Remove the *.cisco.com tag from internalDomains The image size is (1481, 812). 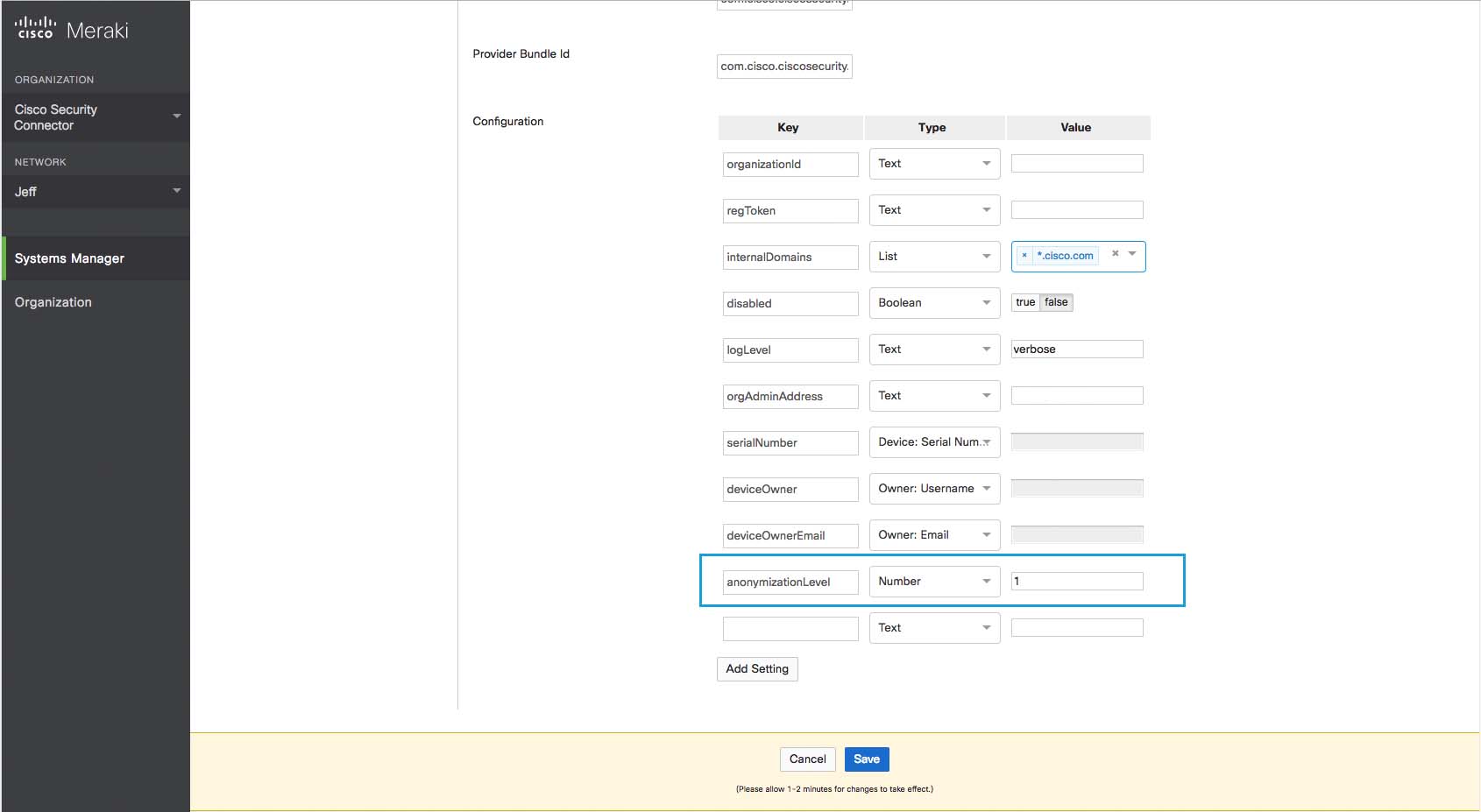tap(1024, 256)
